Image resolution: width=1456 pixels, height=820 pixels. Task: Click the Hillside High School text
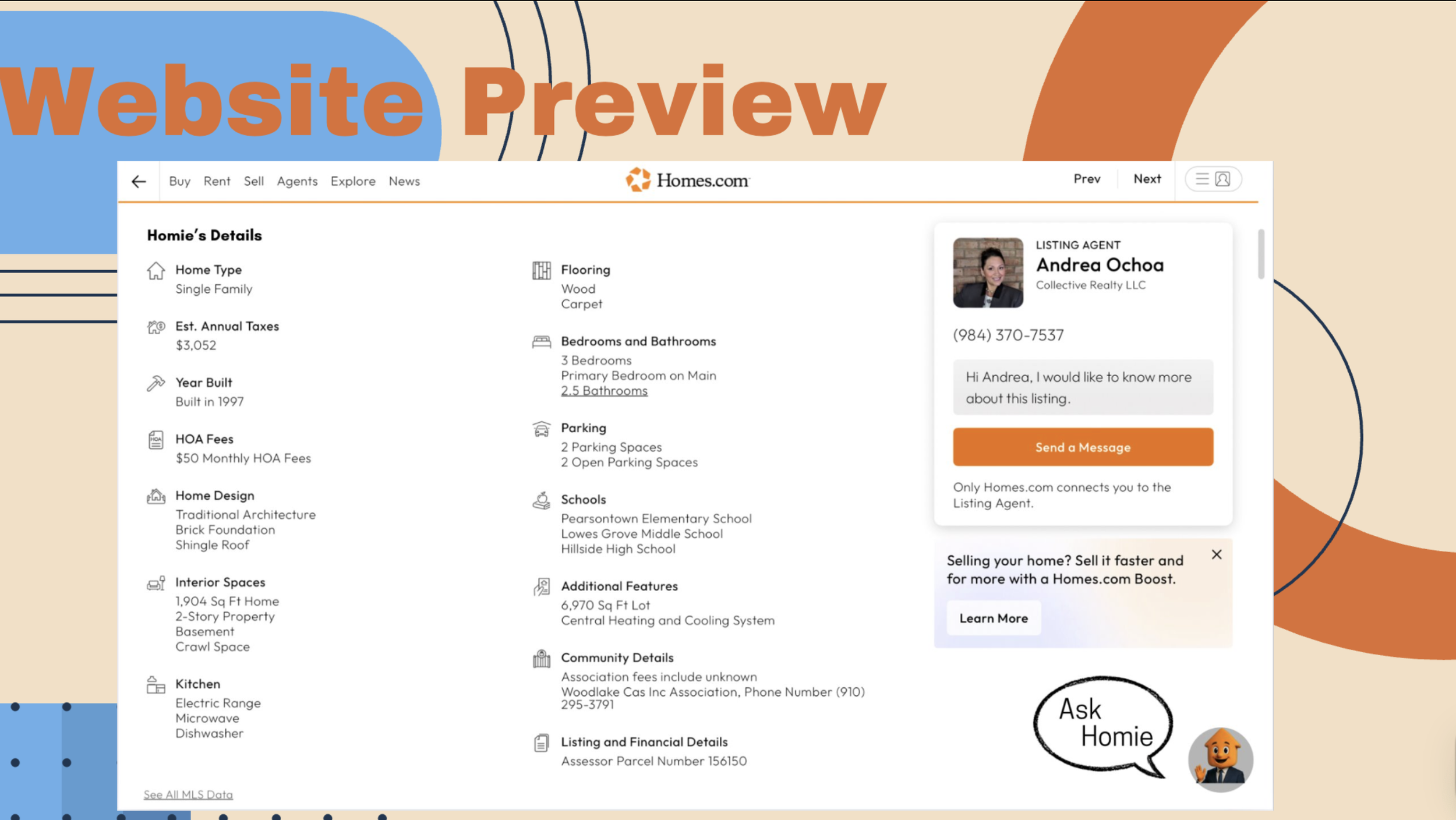click(618, 549)
